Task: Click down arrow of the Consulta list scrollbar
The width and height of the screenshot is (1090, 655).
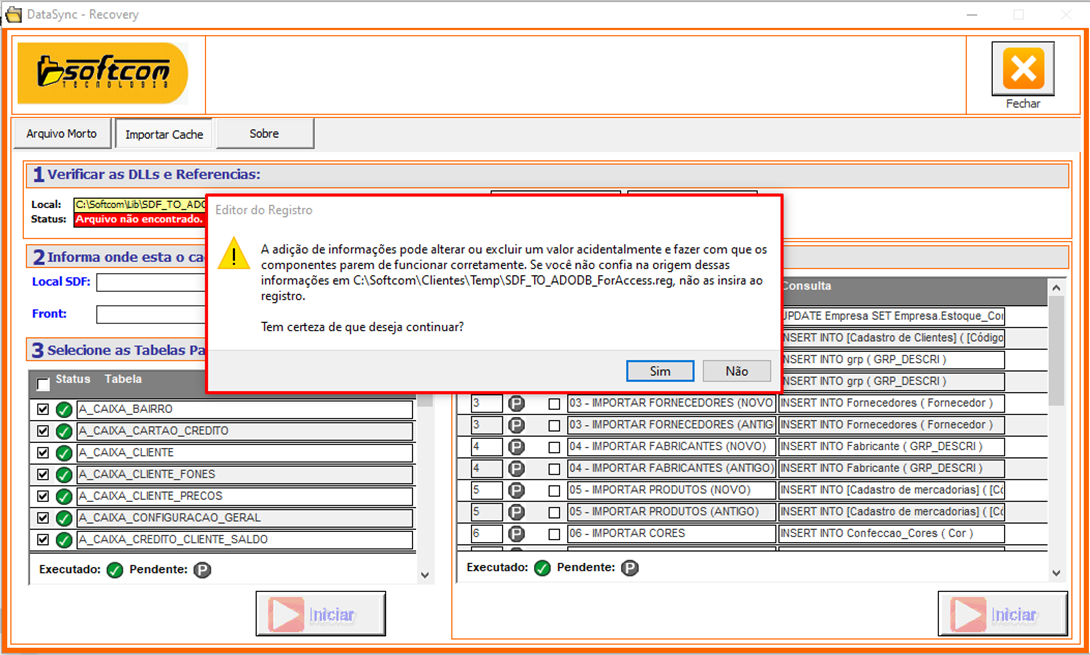Action: pos(1055,573)
